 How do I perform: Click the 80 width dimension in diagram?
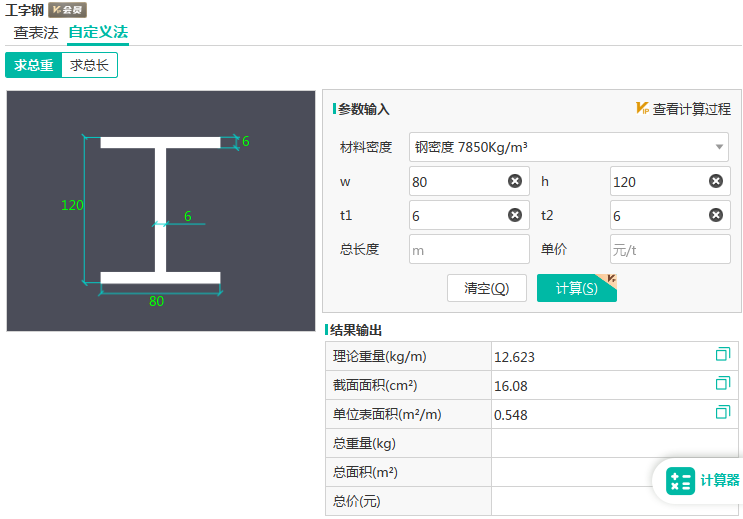coord(156,301)
